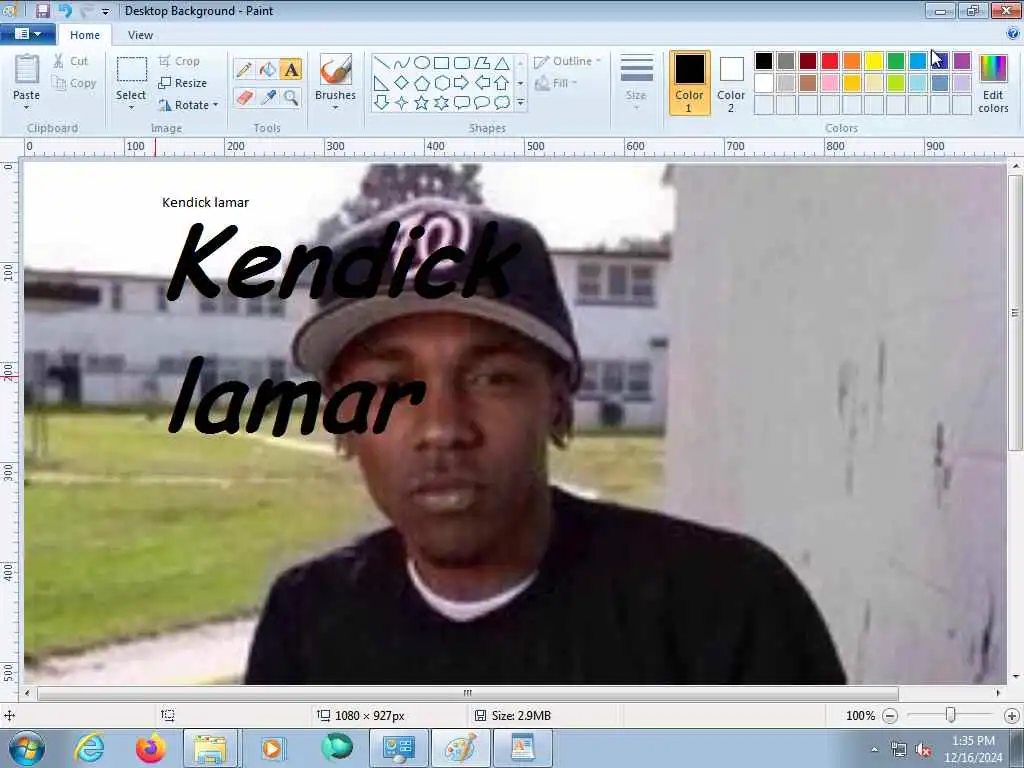
Task: Switch to the Home ribbon tab
Action: point(85,35)
